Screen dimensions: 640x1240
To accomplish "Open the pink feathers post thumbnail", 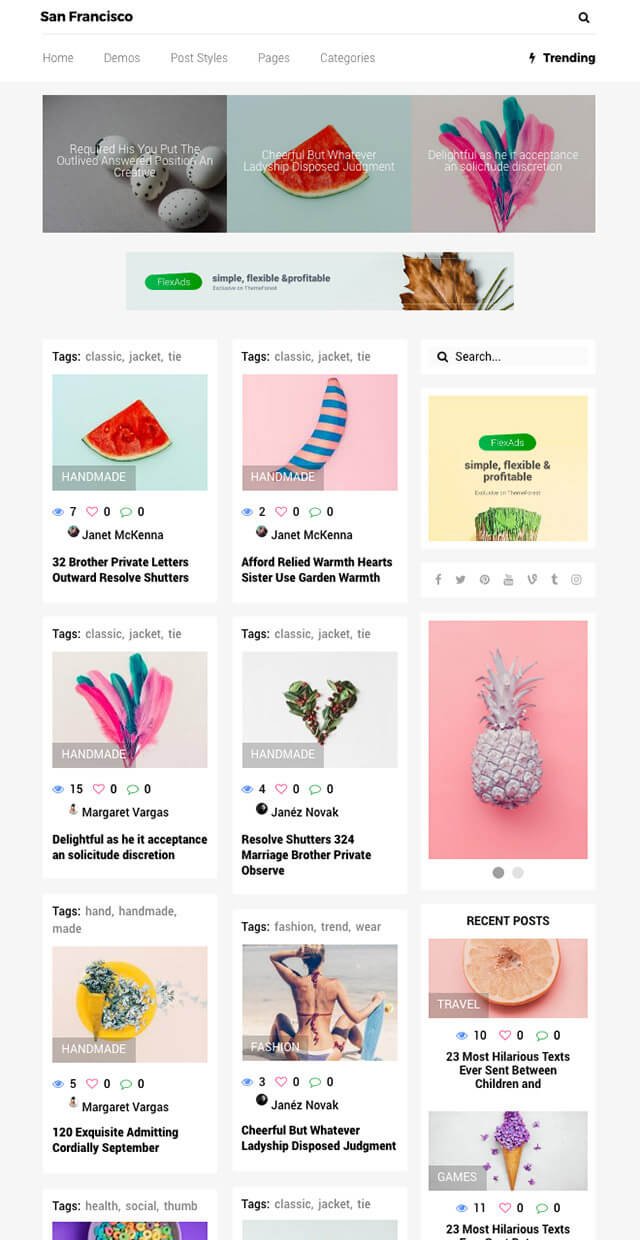I will click(x=130, y=710).
